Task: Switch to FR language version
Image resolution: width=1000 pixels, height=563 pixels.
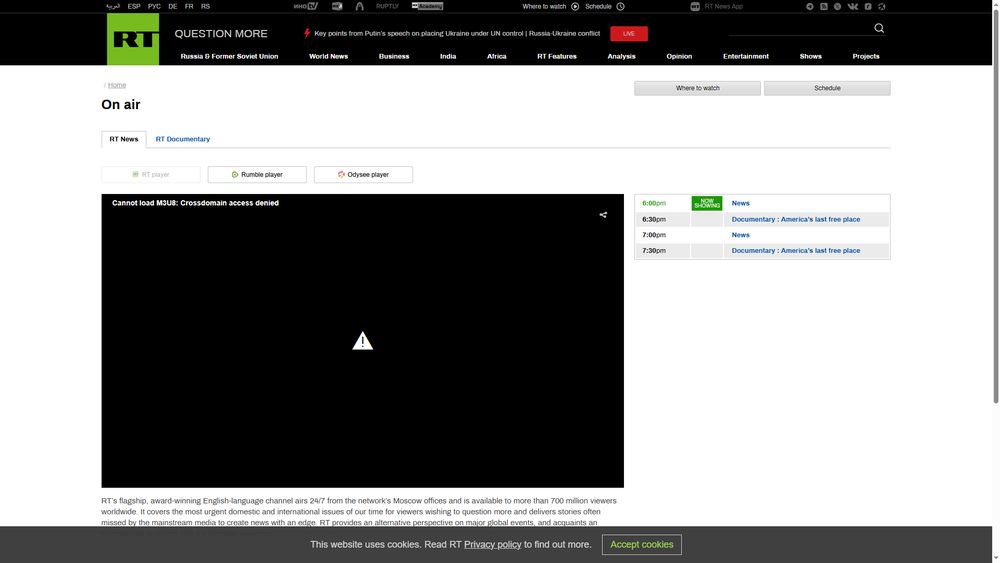Action: click(189, 6)
